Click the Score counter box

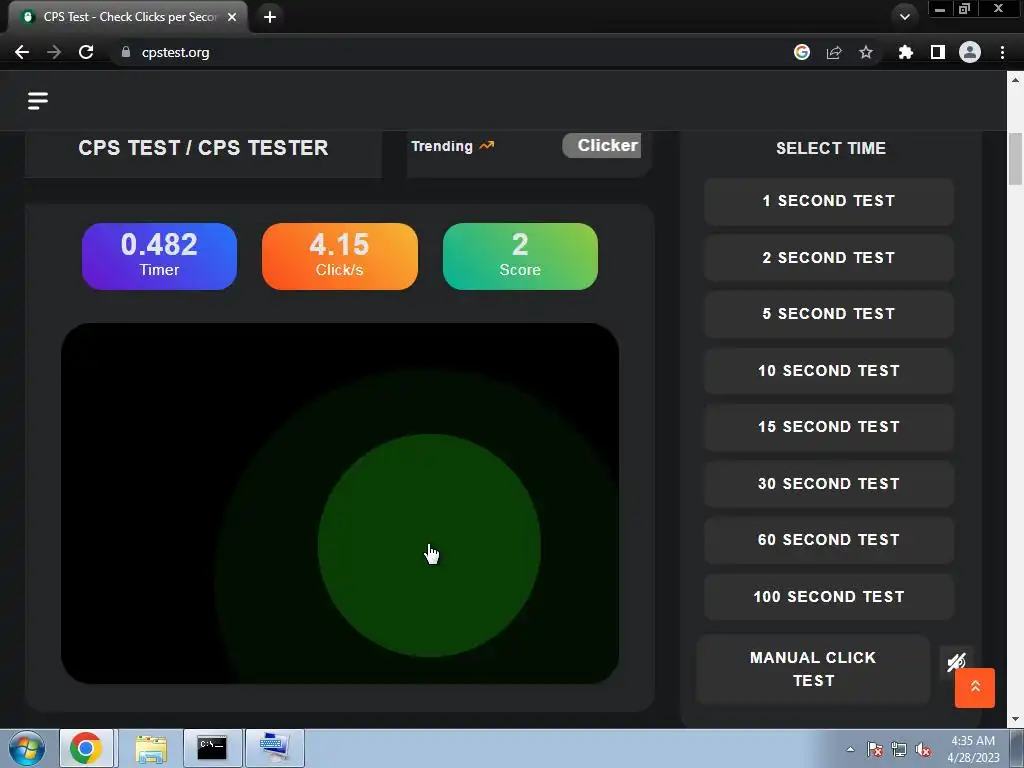(x=520, y=257)
